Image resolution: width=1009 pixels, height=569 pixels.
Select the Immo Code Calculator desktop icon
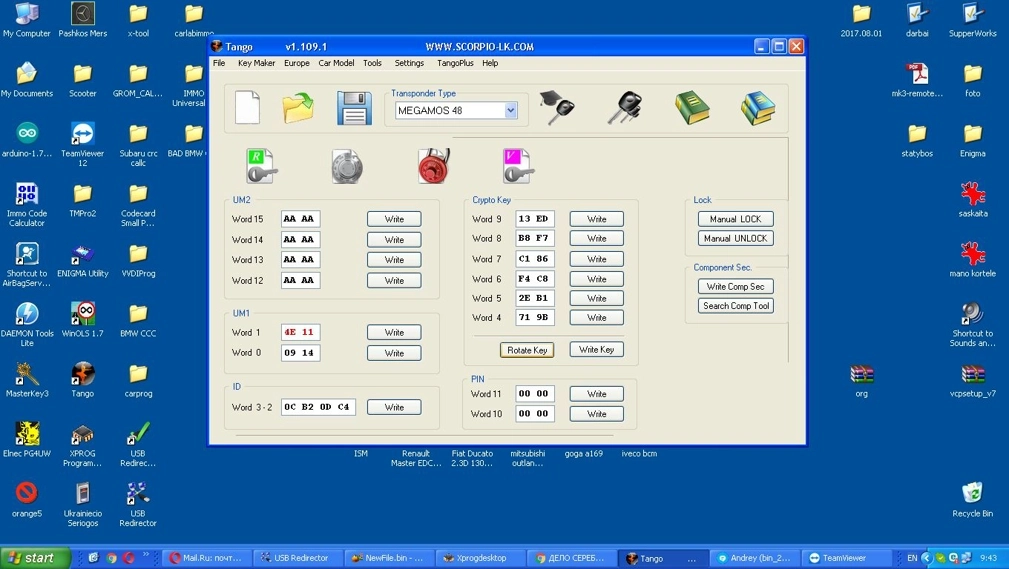tap(26, 205)
